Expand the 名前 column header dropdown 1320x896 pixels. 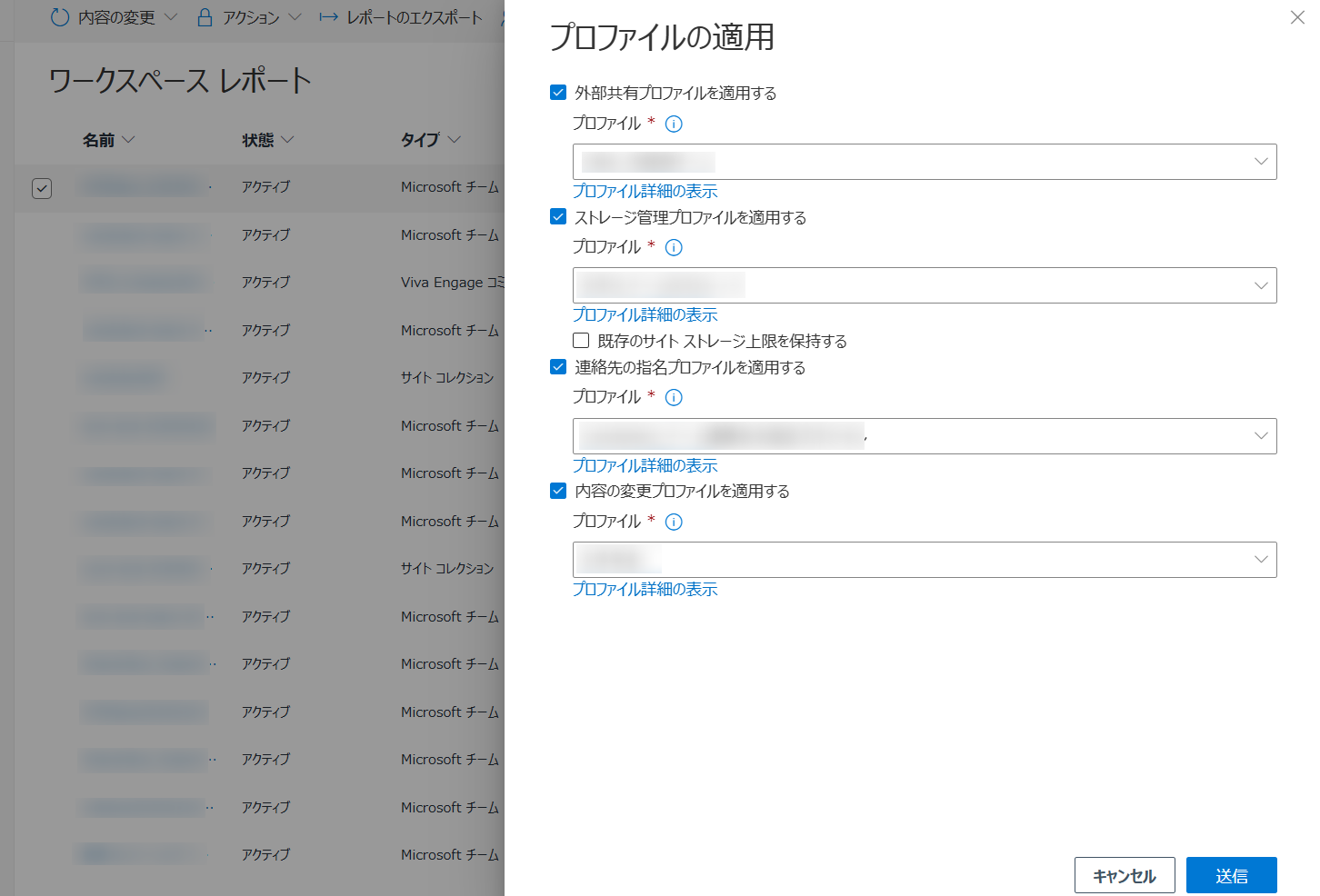click(128, 139)
